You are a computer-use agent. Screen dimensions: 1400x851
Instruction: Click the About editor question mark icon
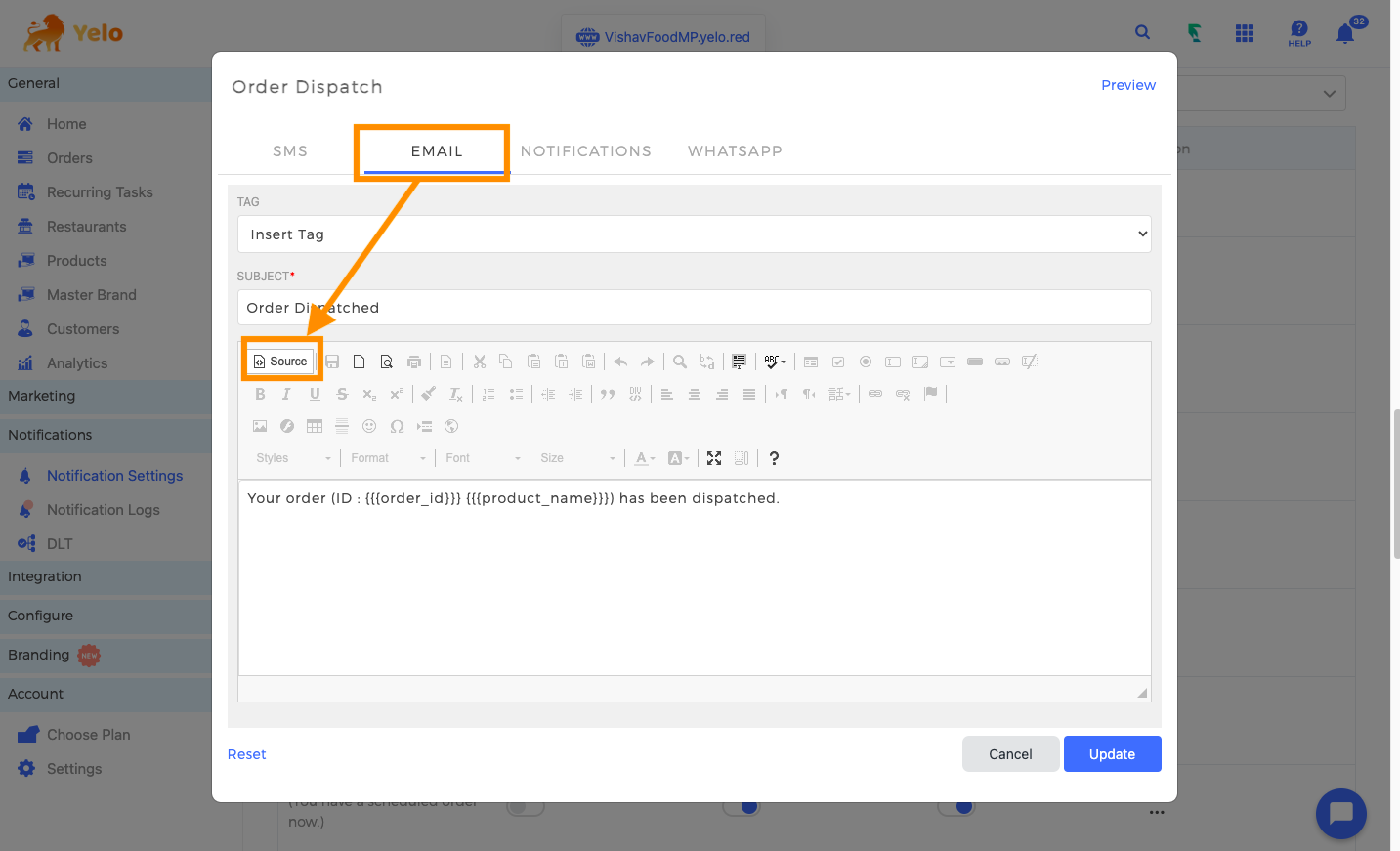click(x=774, y=458)
